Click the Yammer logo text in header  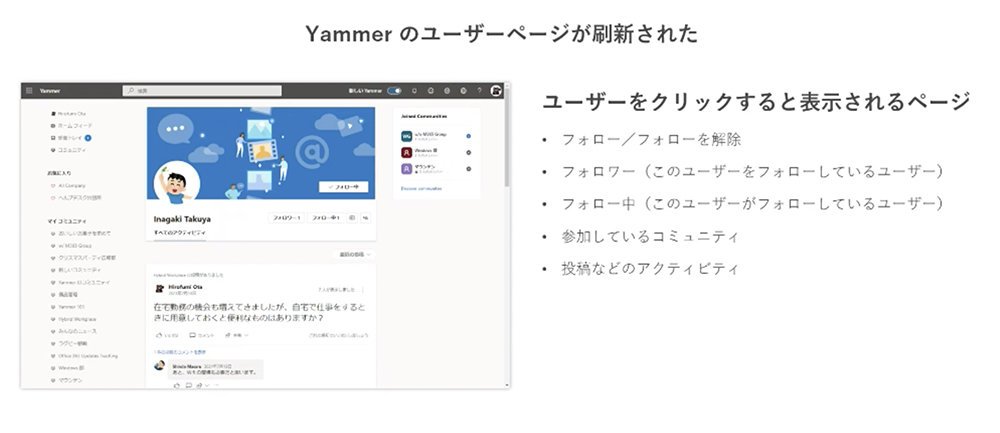pos(50,91)
